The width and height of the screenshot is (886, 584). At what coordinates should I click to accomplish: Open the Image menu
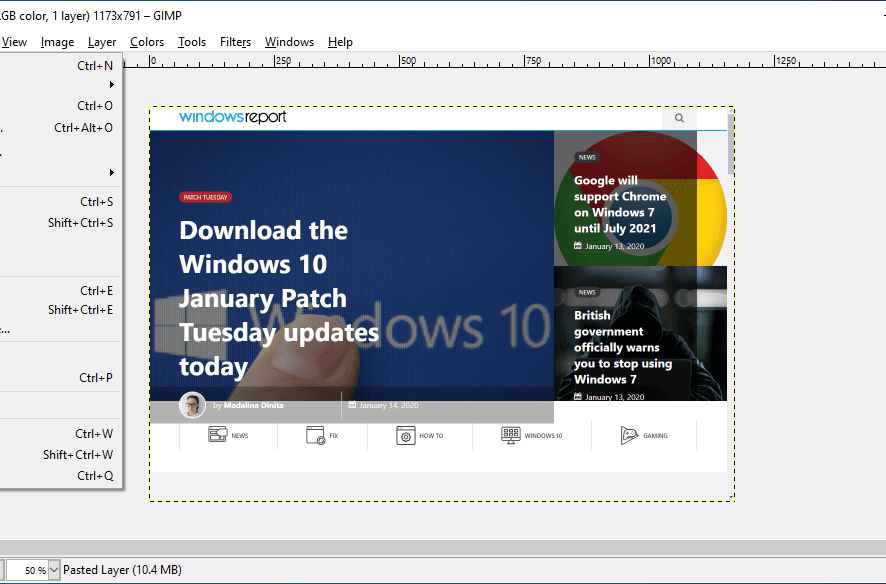pyautogui.click(x=57, y=42)
